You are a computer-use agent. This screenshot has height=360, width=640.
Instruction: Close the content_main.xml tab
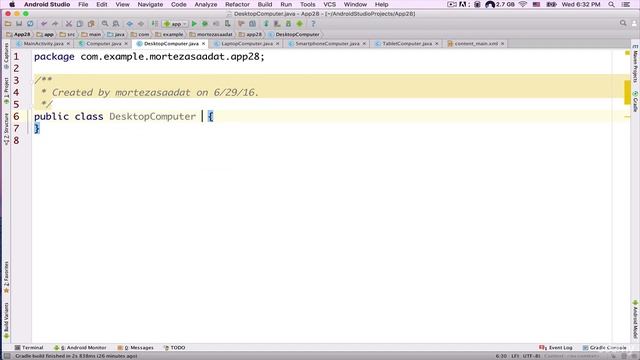[x=502, y=44]
